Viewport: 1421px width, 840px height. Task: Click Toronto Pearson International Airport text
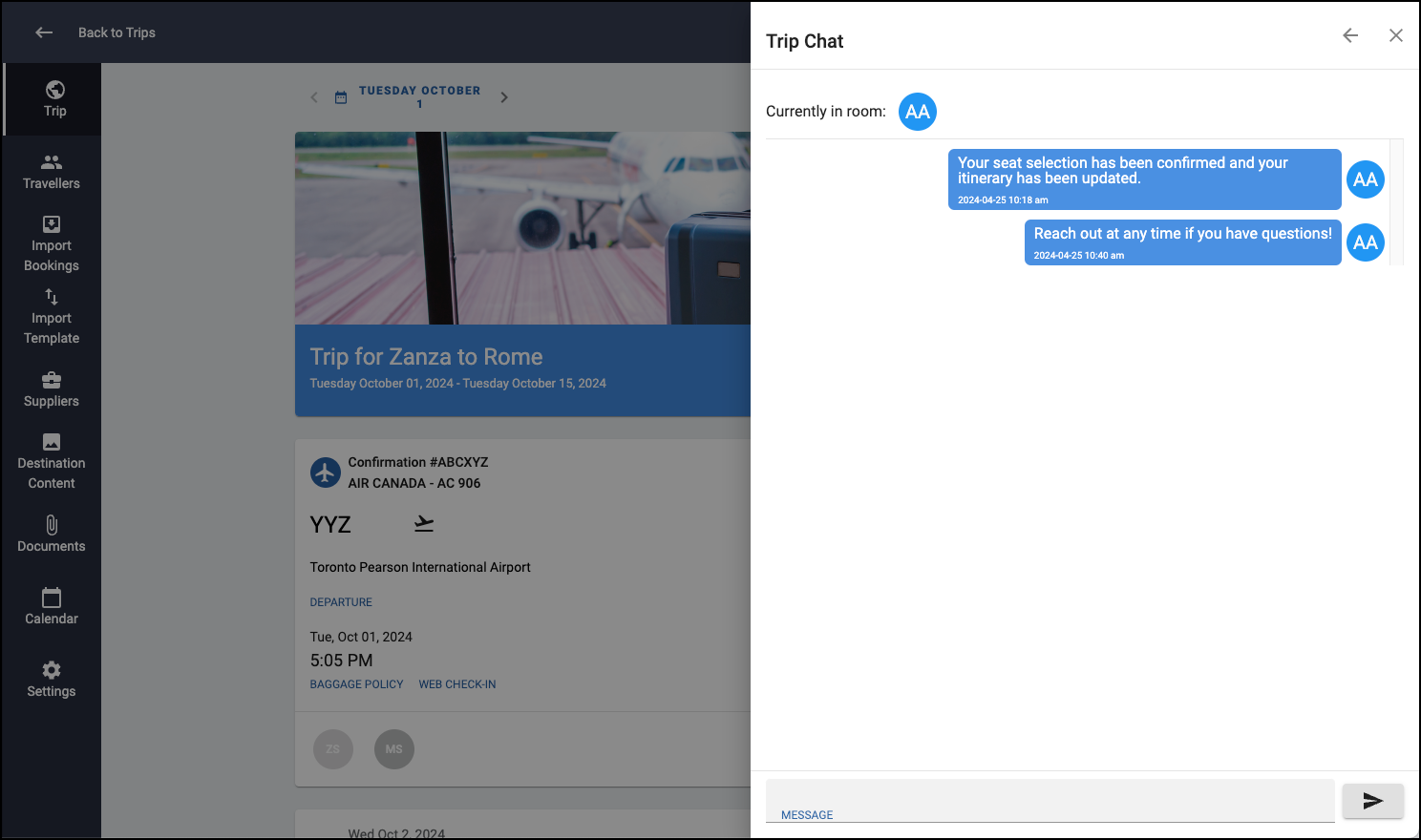coord(420,567)
